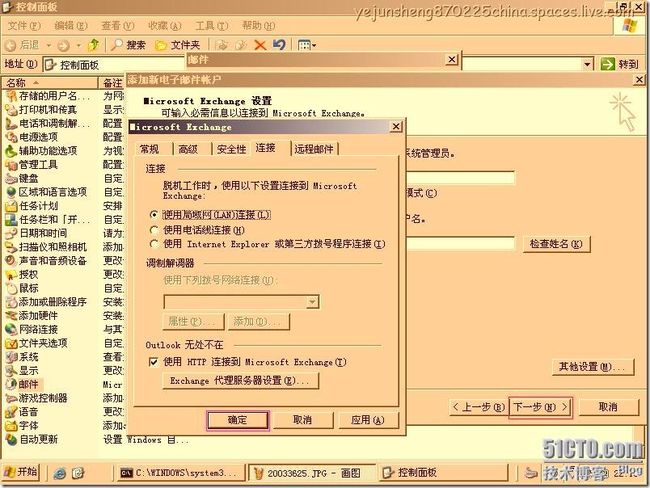
Task: Select the 键盘 icon
Action: click(11, 178)
